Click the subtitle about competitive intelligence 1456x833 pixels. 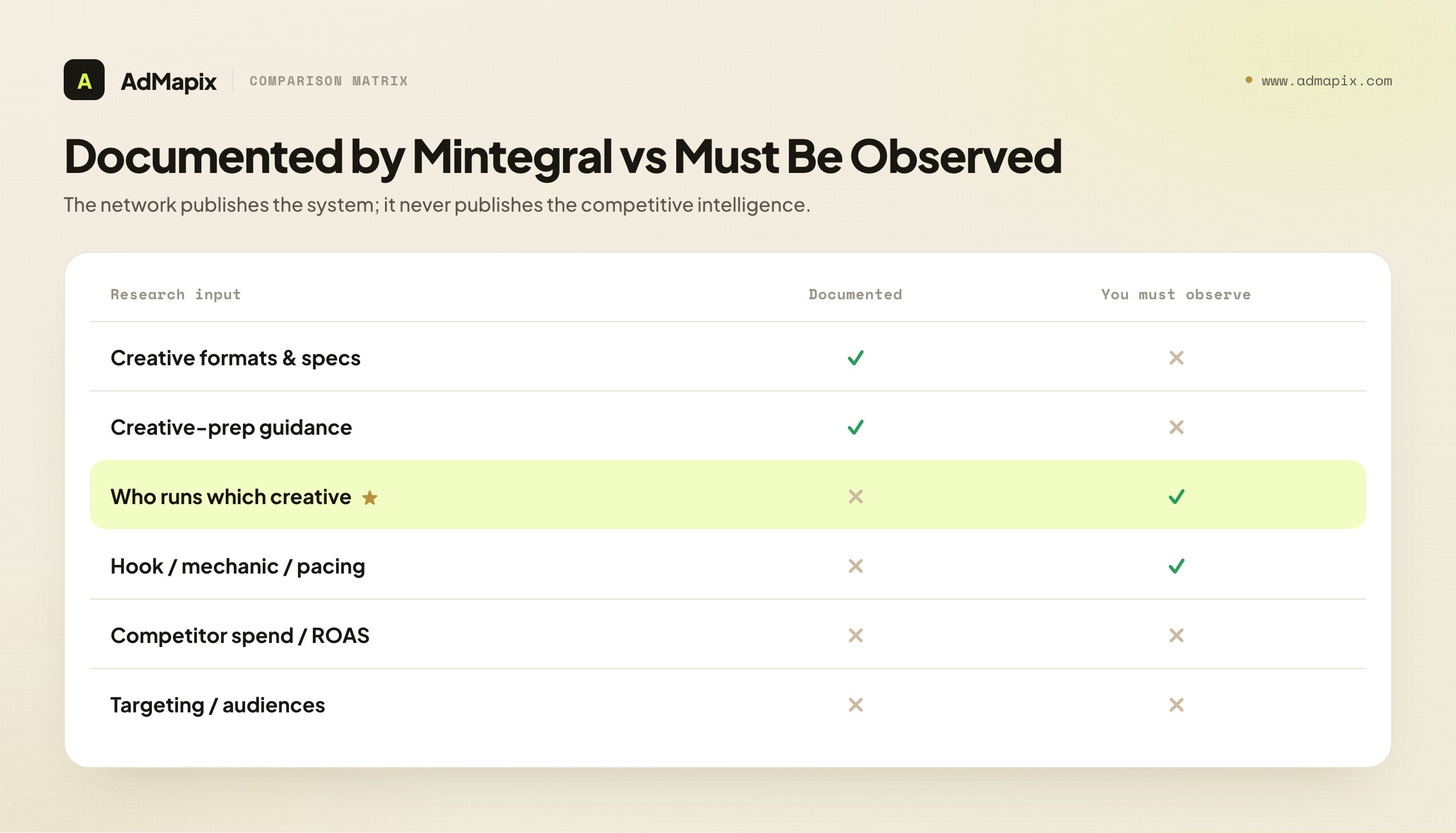click(437, 205)
